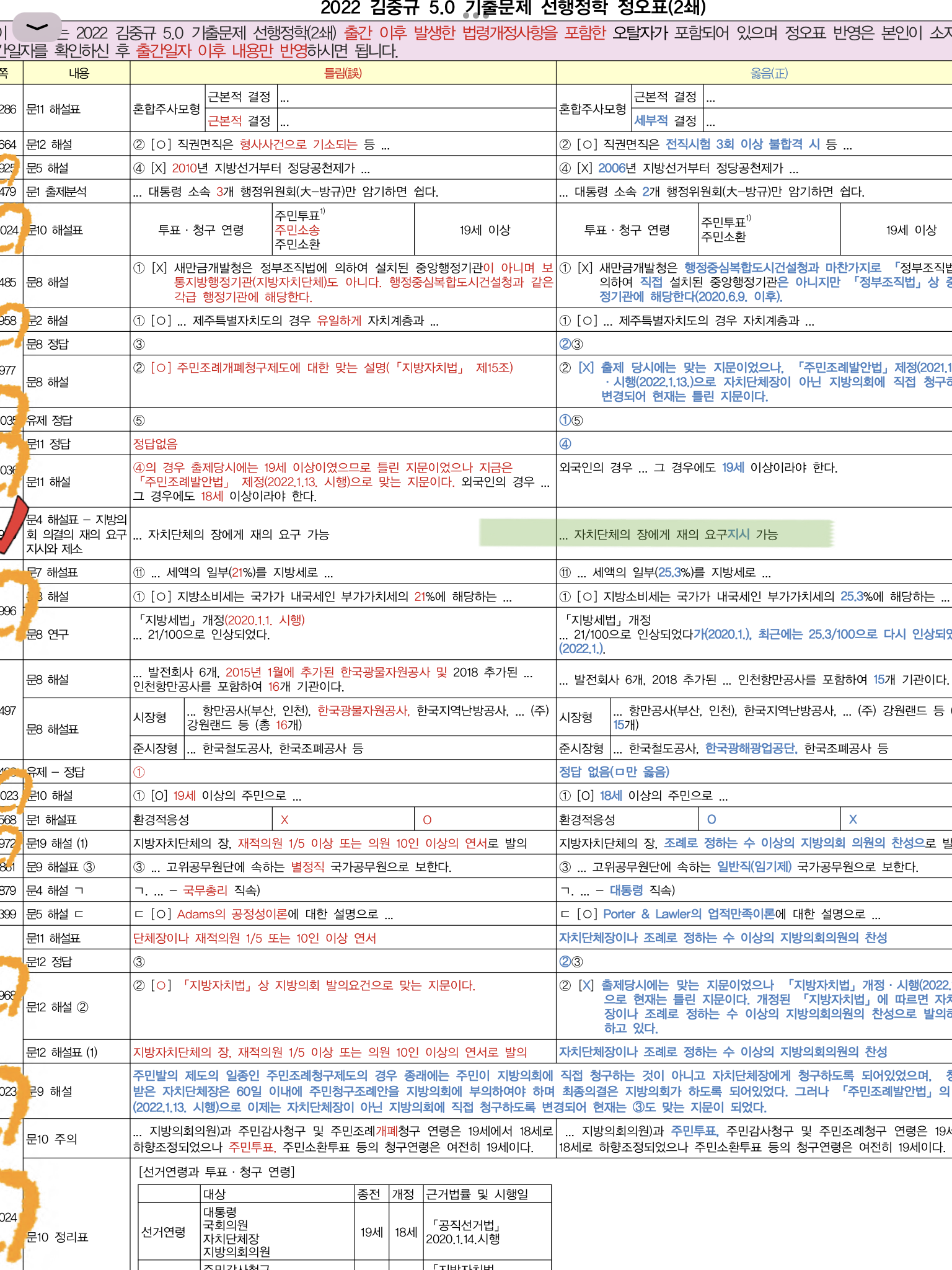Click the '틀림(誤)' column header
This screenshot has height=1270, width=952.
[x=343, y=73]
